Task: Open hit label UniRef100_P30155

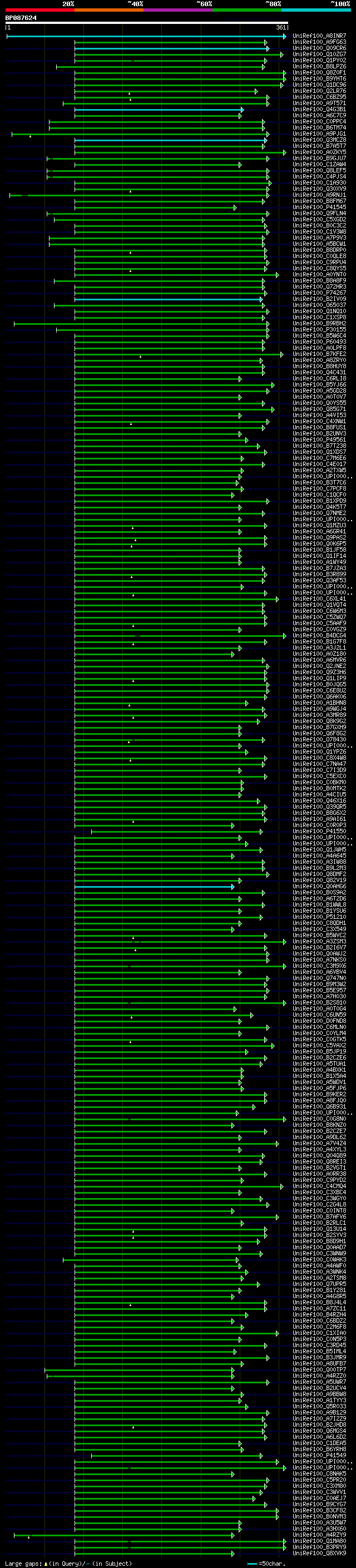Action: tap(319, 330)
